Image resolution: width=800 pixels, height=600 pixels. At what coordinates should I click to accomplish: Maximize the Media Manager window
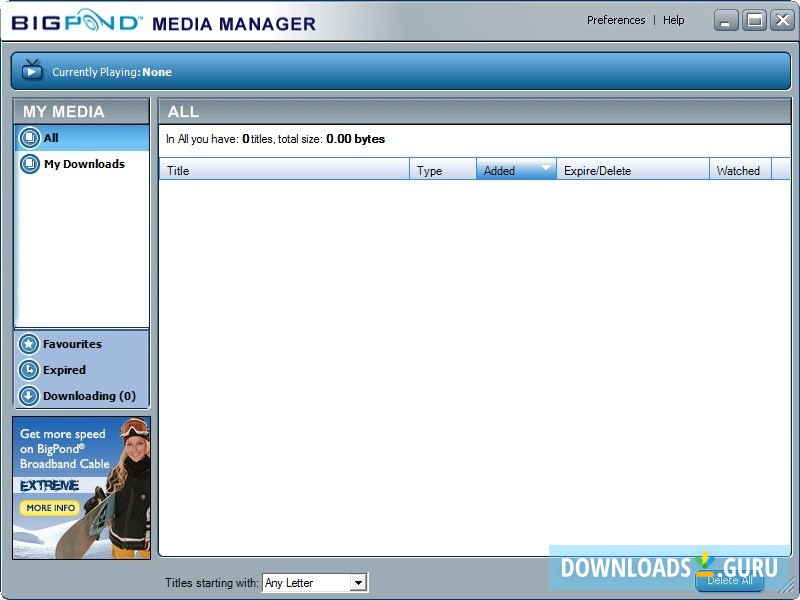coord(755,20)
